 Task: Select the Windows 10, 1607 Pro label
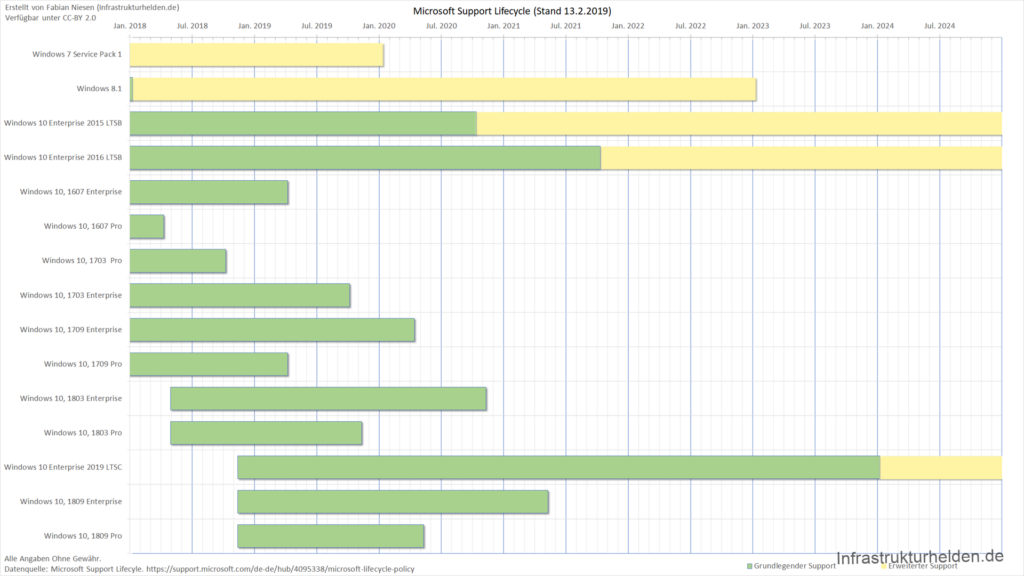[83, 226]
